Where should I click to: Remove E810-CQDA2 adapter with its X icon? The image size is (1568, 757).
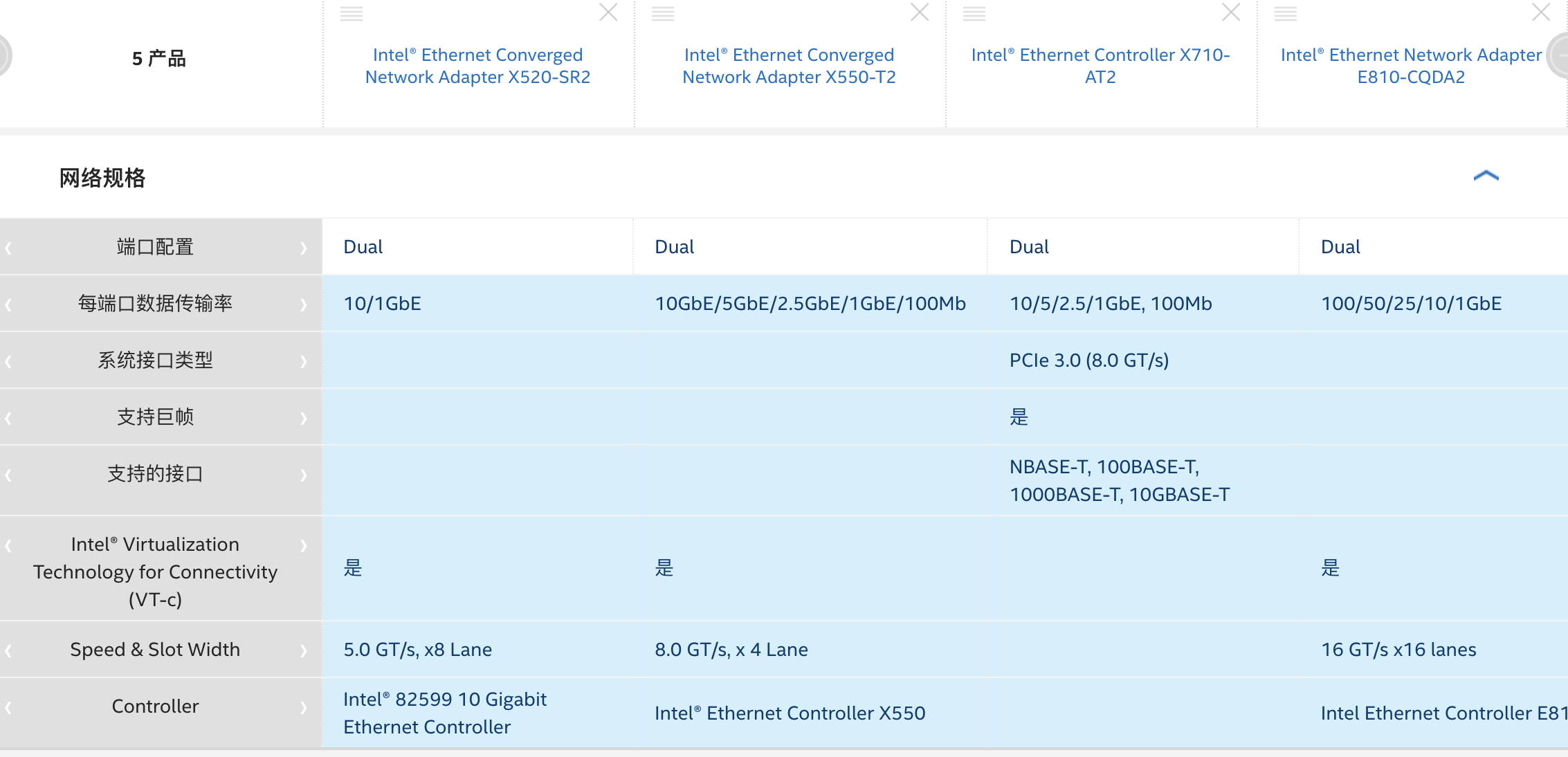tap(1541, 12)
